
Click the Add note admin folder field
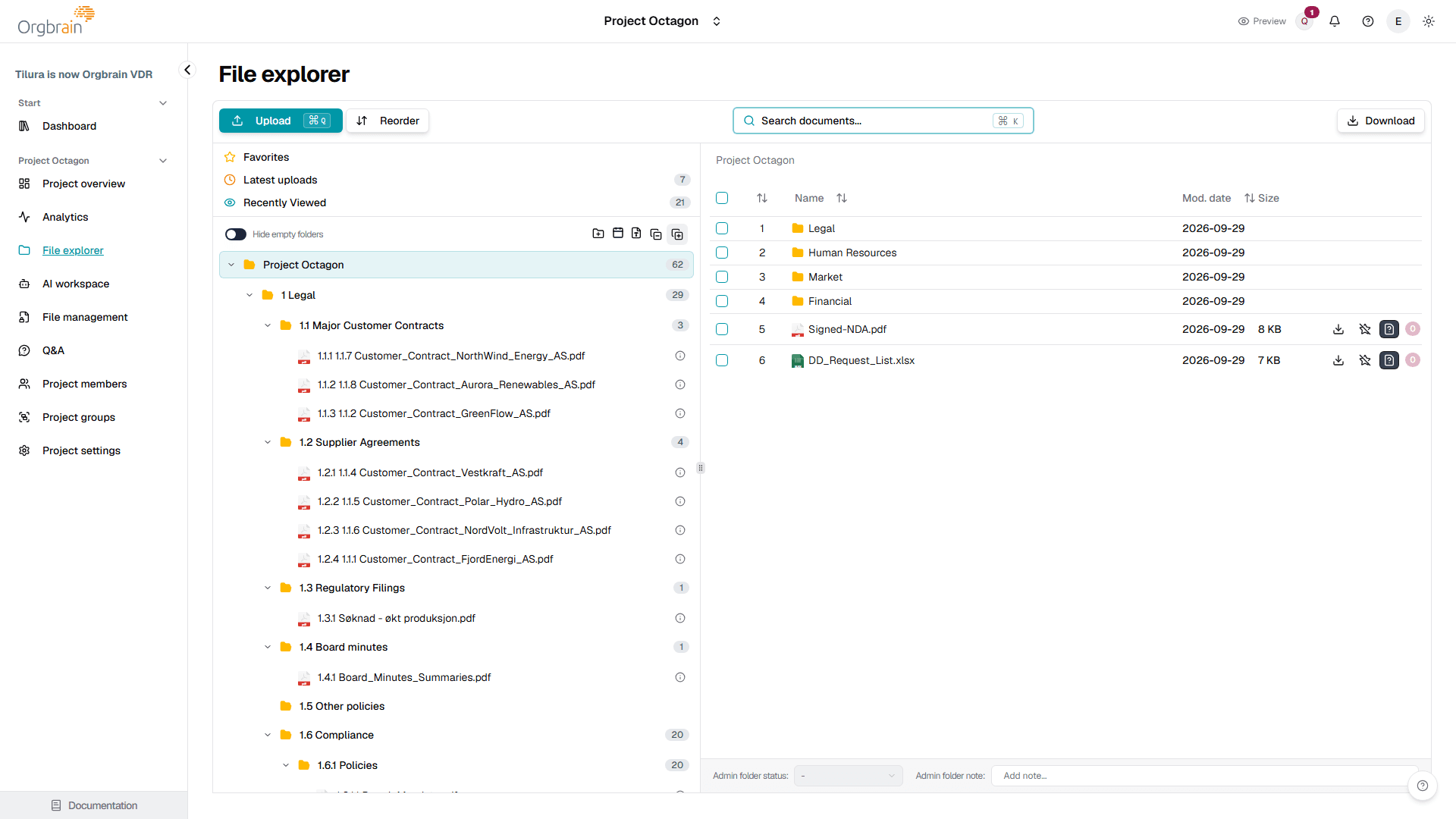(1204, 776)
